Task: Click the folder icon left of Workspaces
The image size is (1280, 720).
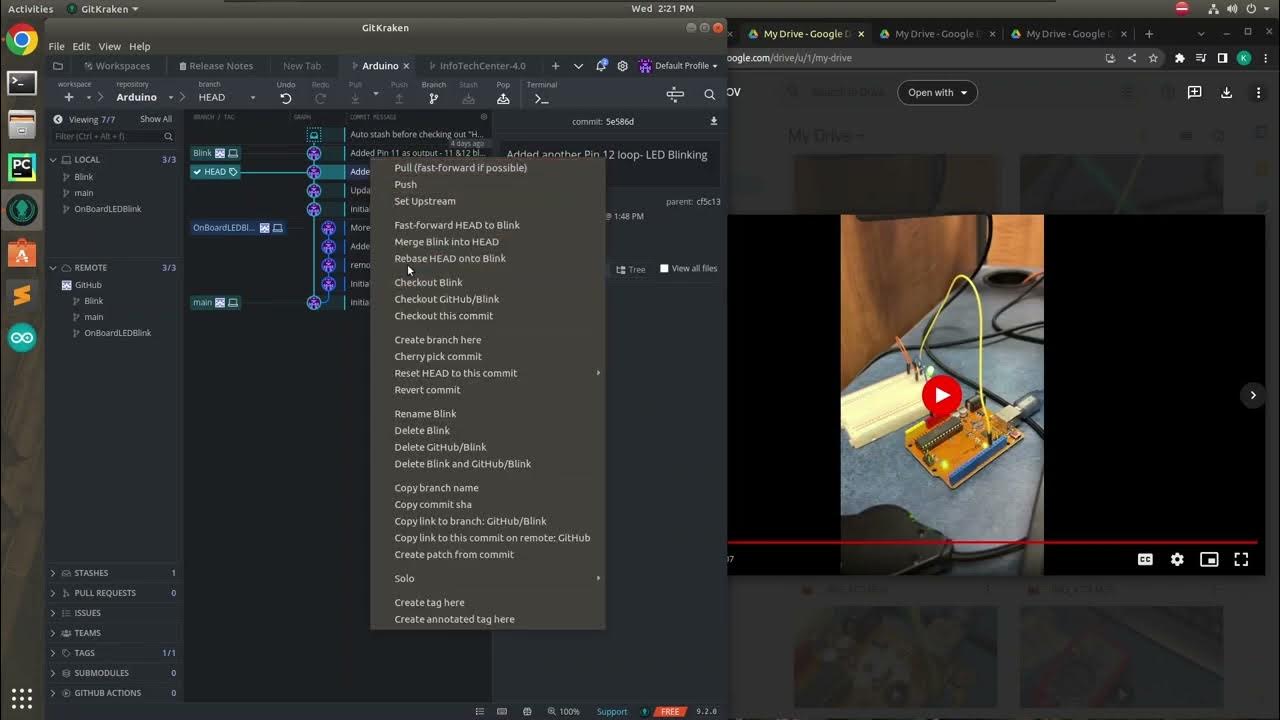Action: [x=58, y=66]
